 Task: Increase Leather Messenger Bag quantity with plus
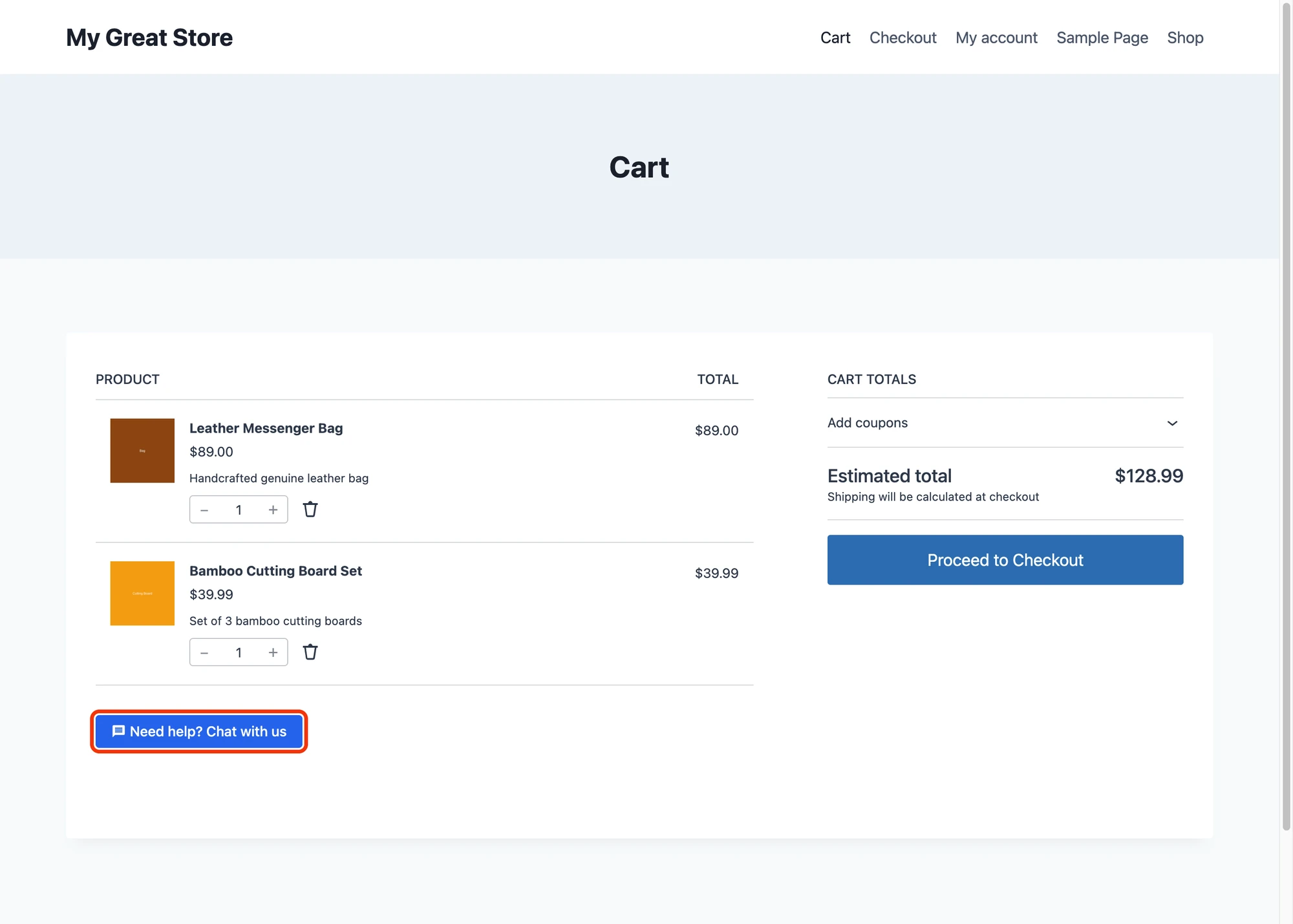click(x=273, y=510)
